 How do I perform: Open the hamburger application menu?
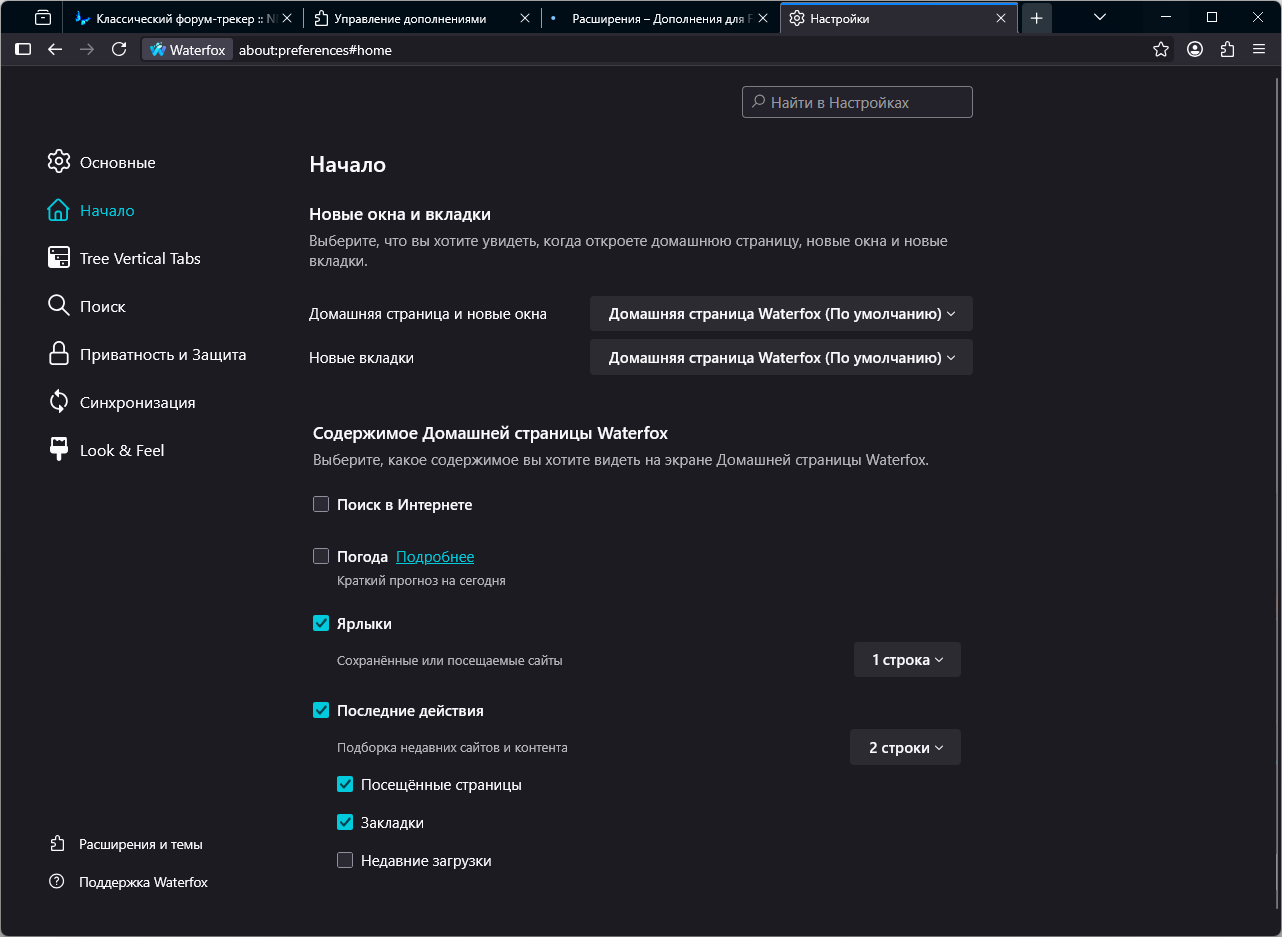(1259, 49)
